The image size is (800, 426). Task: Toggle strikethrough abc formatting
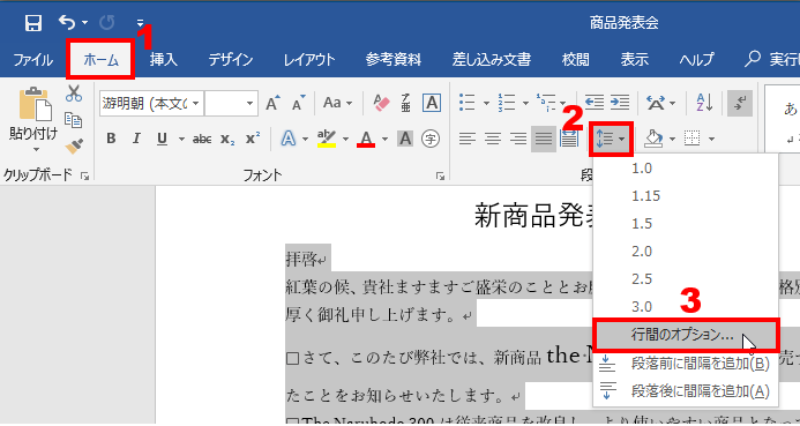[202, 139]
